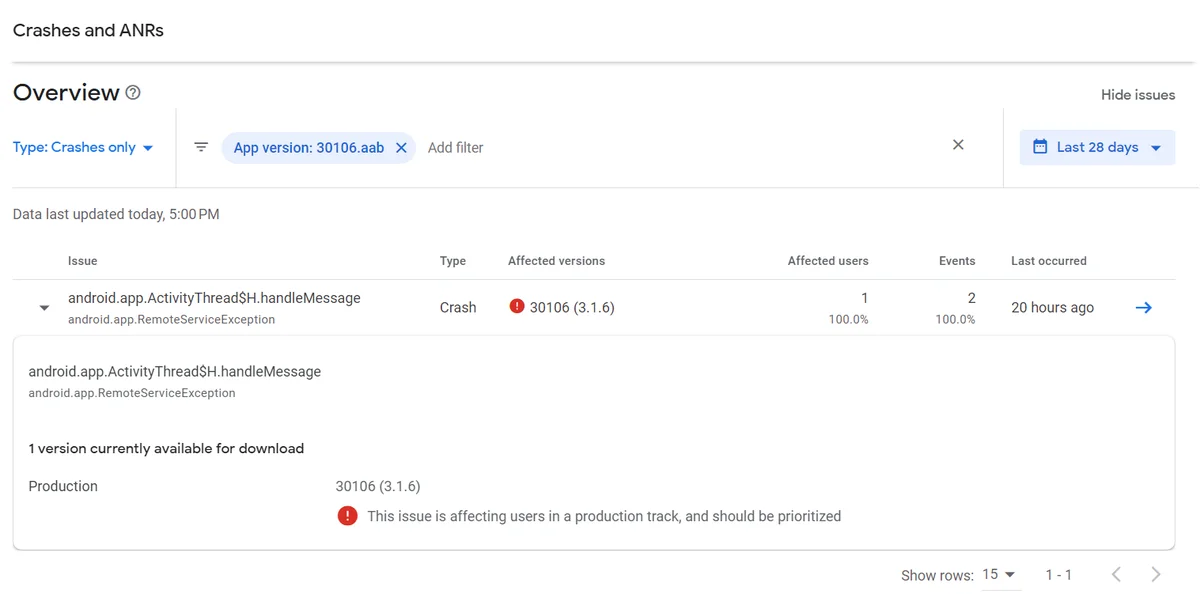
Task: Click the red production warning icon
Action: click(347, 516)
